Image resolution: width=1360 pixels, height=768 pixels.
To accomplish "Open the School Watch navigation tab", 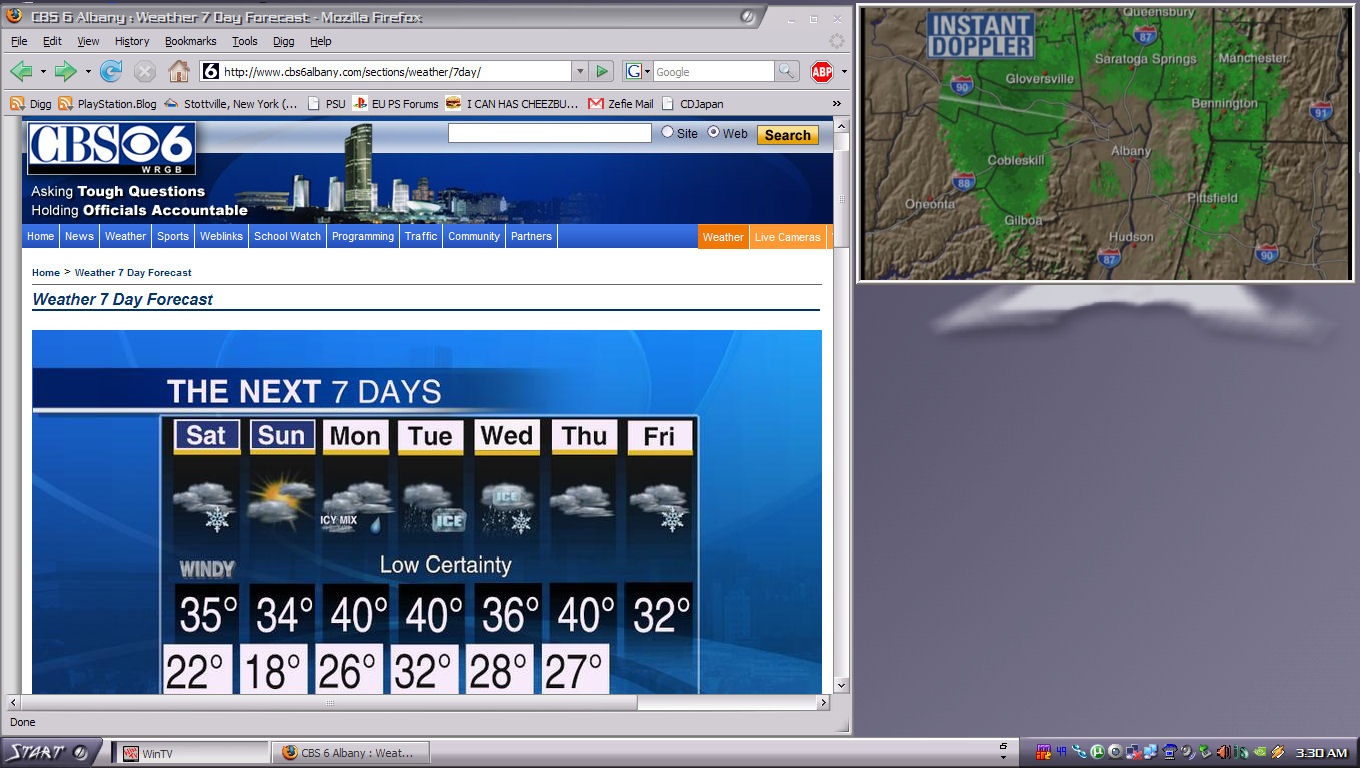I will point(287,236).
